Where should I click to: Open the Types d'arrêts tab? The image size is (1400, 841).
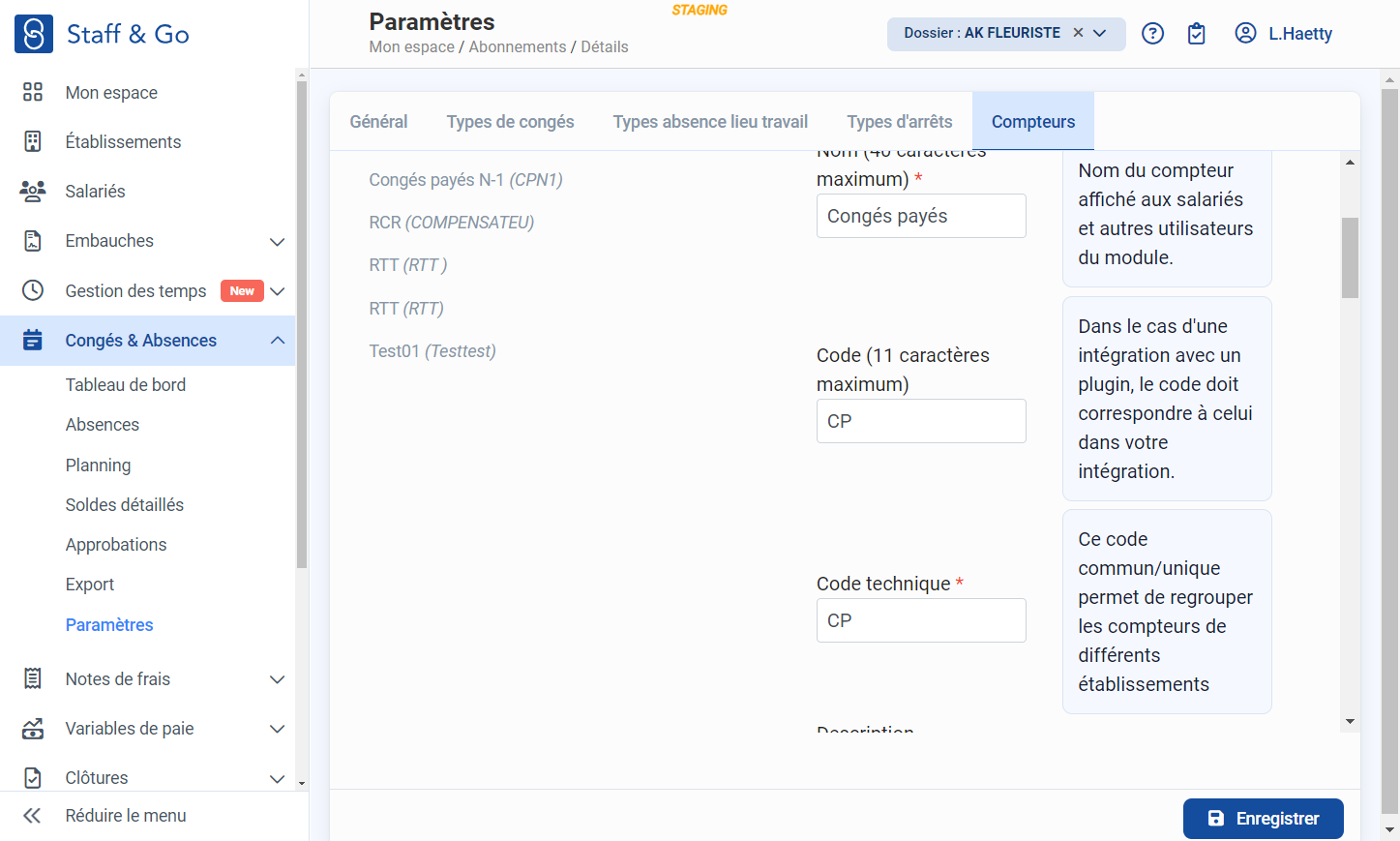click(900, 122)
